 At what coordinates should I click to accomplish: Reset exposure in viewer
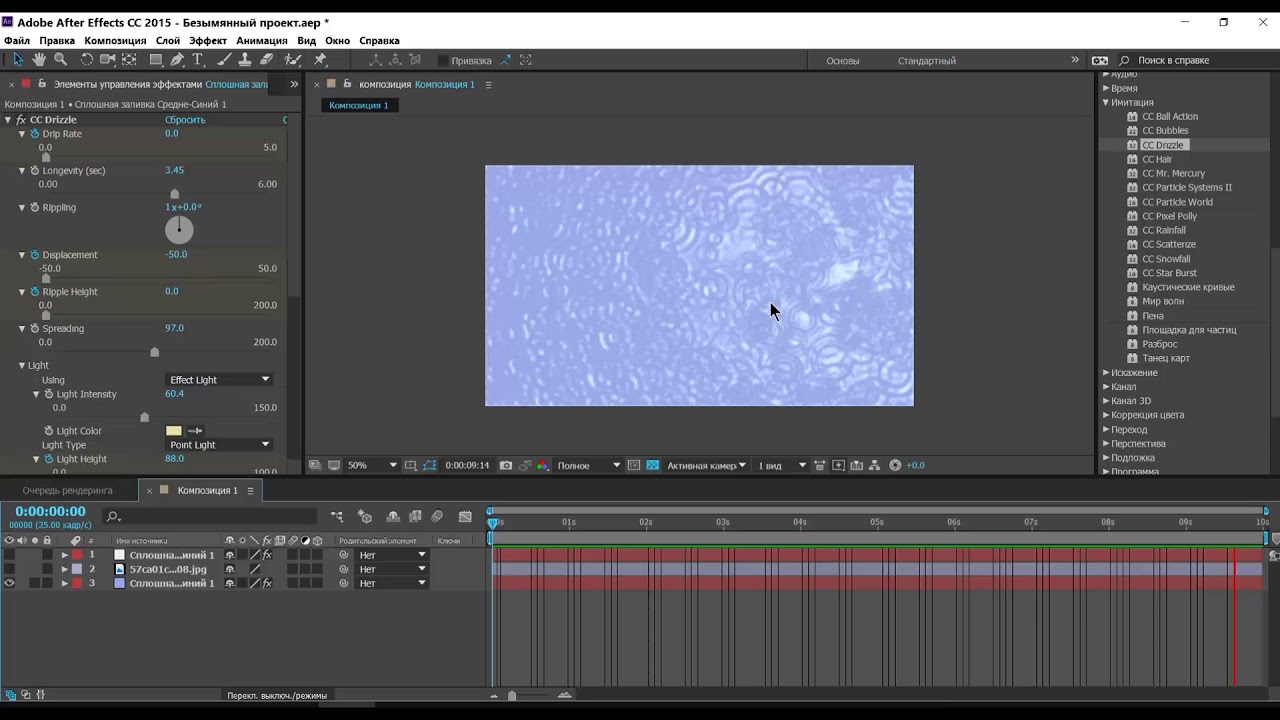click(895, 465)
